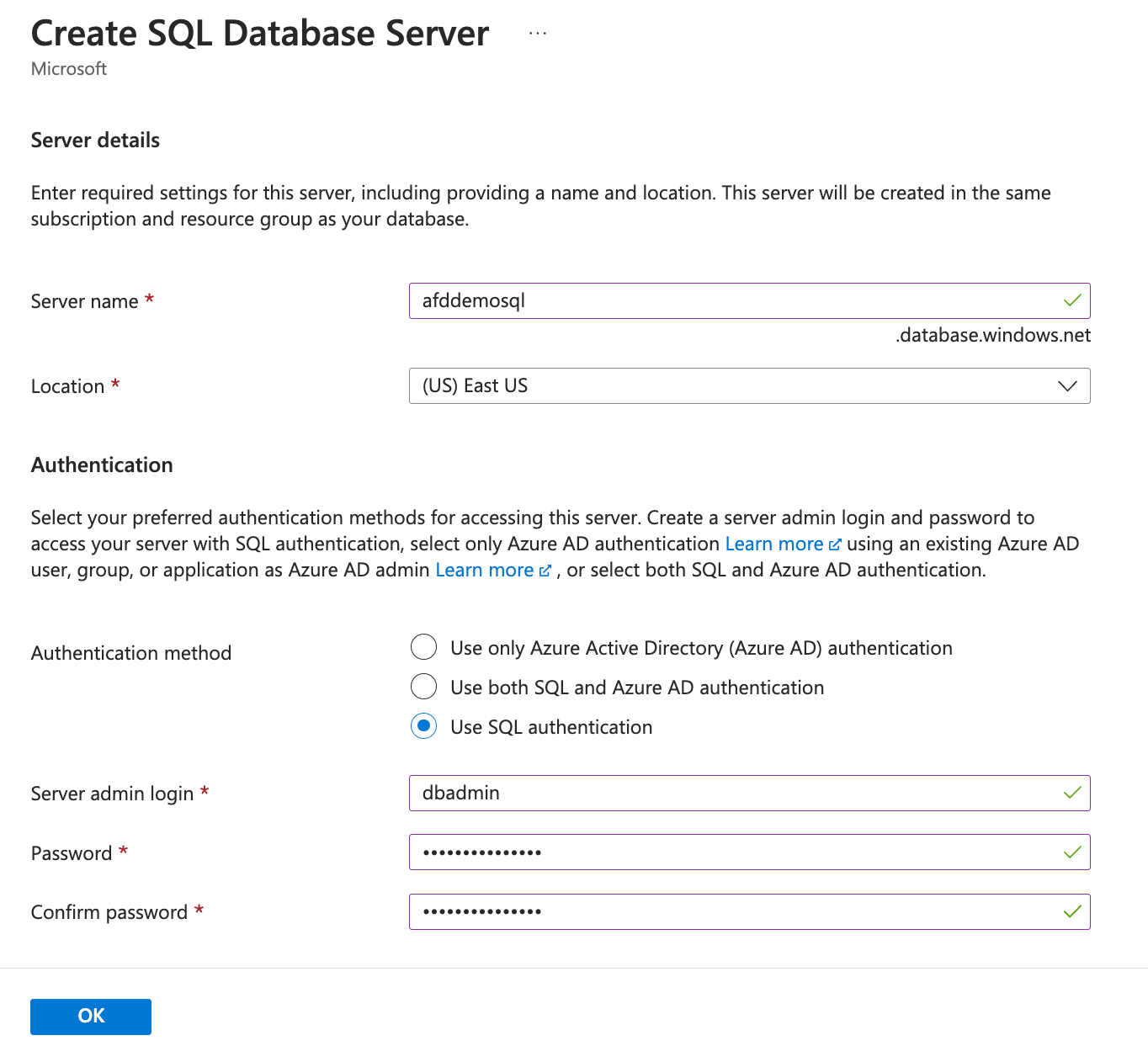Expand the Location dropdown chevron
The image size is (1148, 1062).
coord(1067,386)
